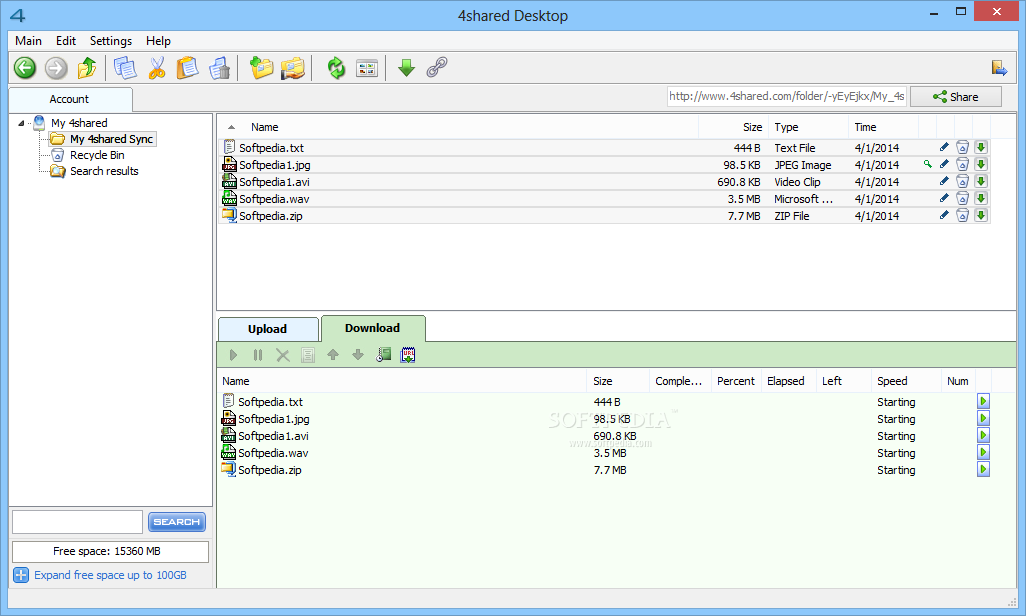Sort file list by Name column
Viewport: 1026px width, 616px height.
coord(264,127)
